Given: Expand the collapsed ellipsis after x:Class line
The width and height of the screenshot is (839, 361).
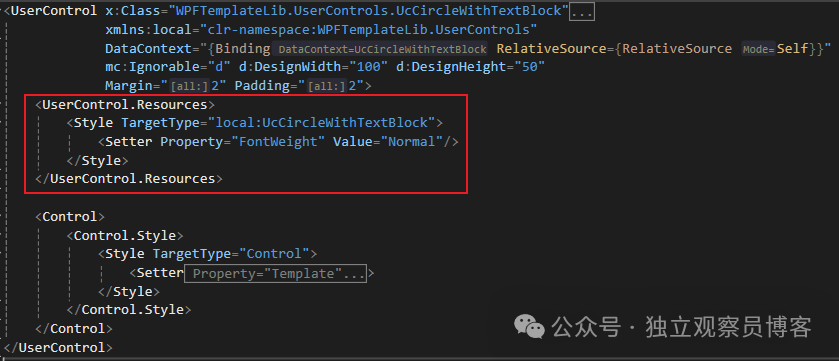Looking at the screenshot, I should (582, 11).
